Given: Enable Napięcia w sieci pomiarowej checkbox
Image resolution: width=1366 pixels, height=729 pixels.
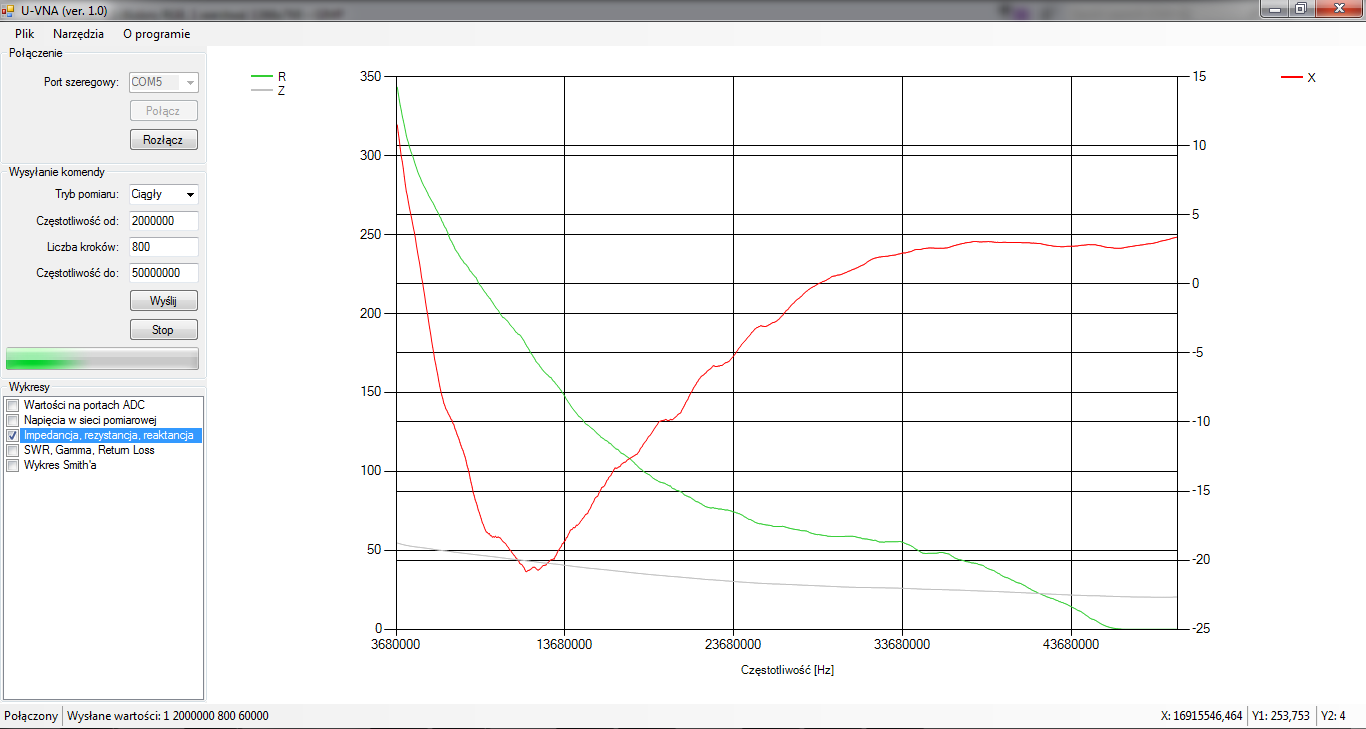Looking at the screenshot, I should pyautogui.click(x=13, y=420).
